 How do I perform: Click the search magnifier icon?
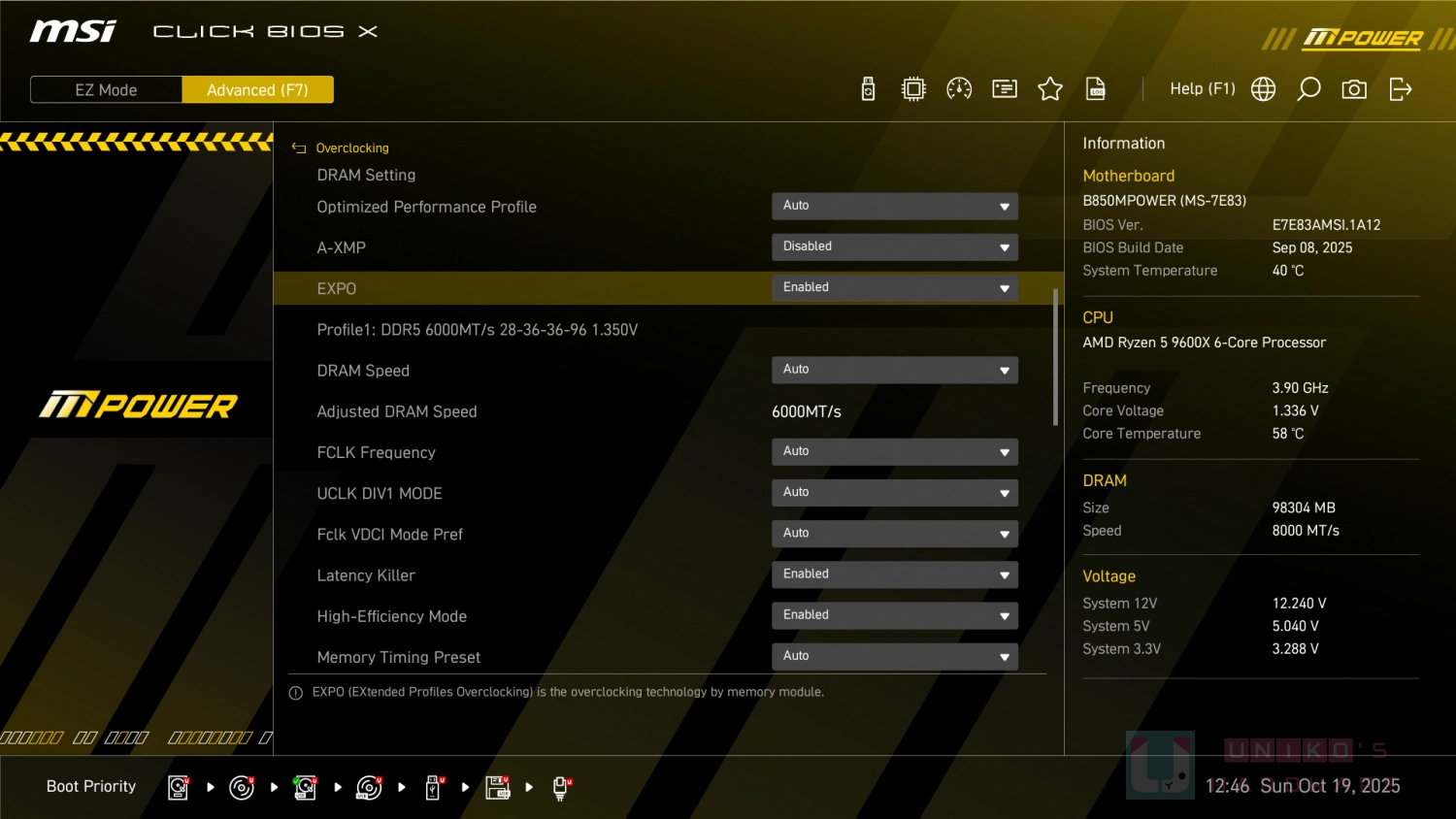pos(1308,89)
